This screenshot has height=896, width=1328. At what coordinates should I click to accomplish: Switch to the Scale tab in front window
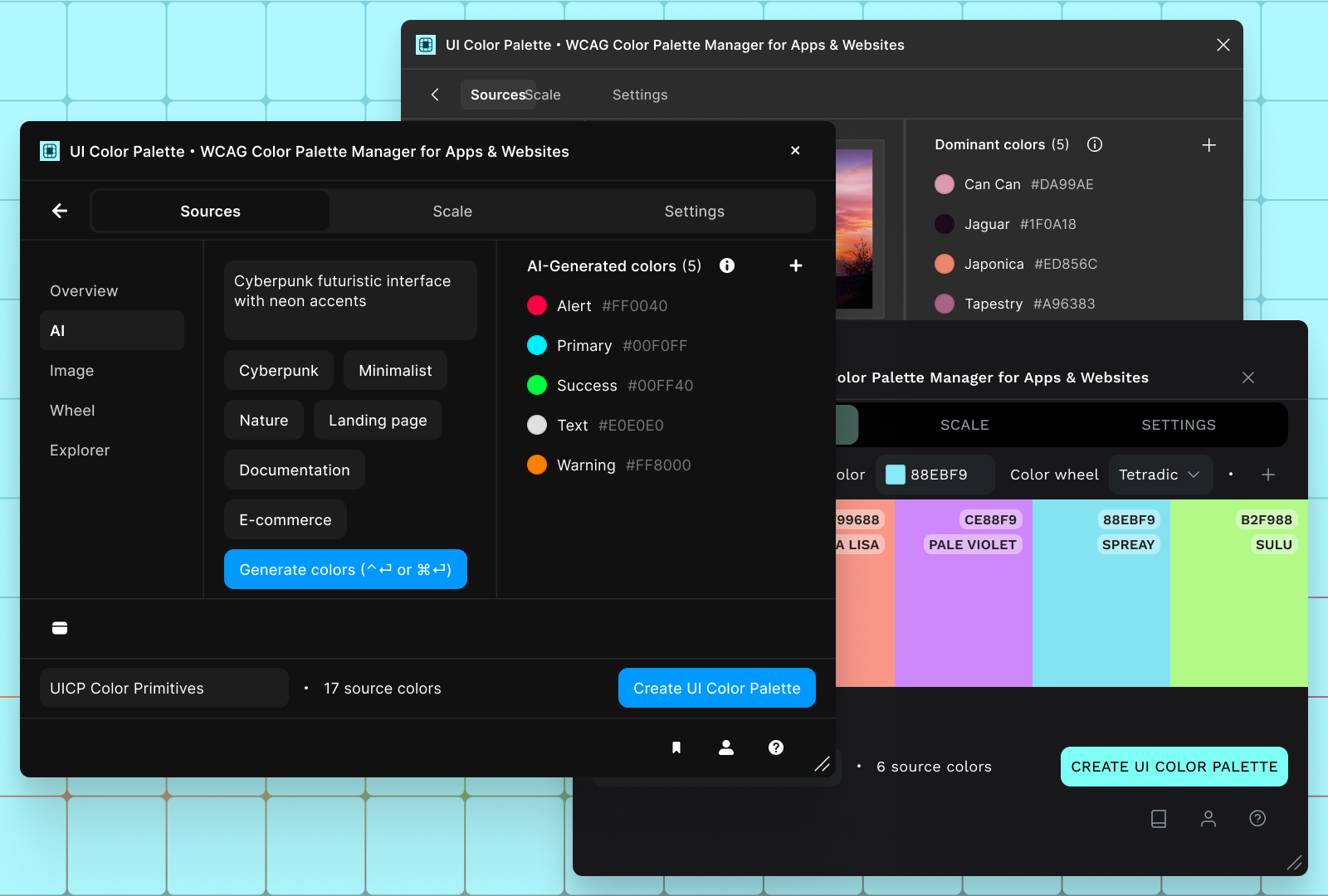[452, 212]
